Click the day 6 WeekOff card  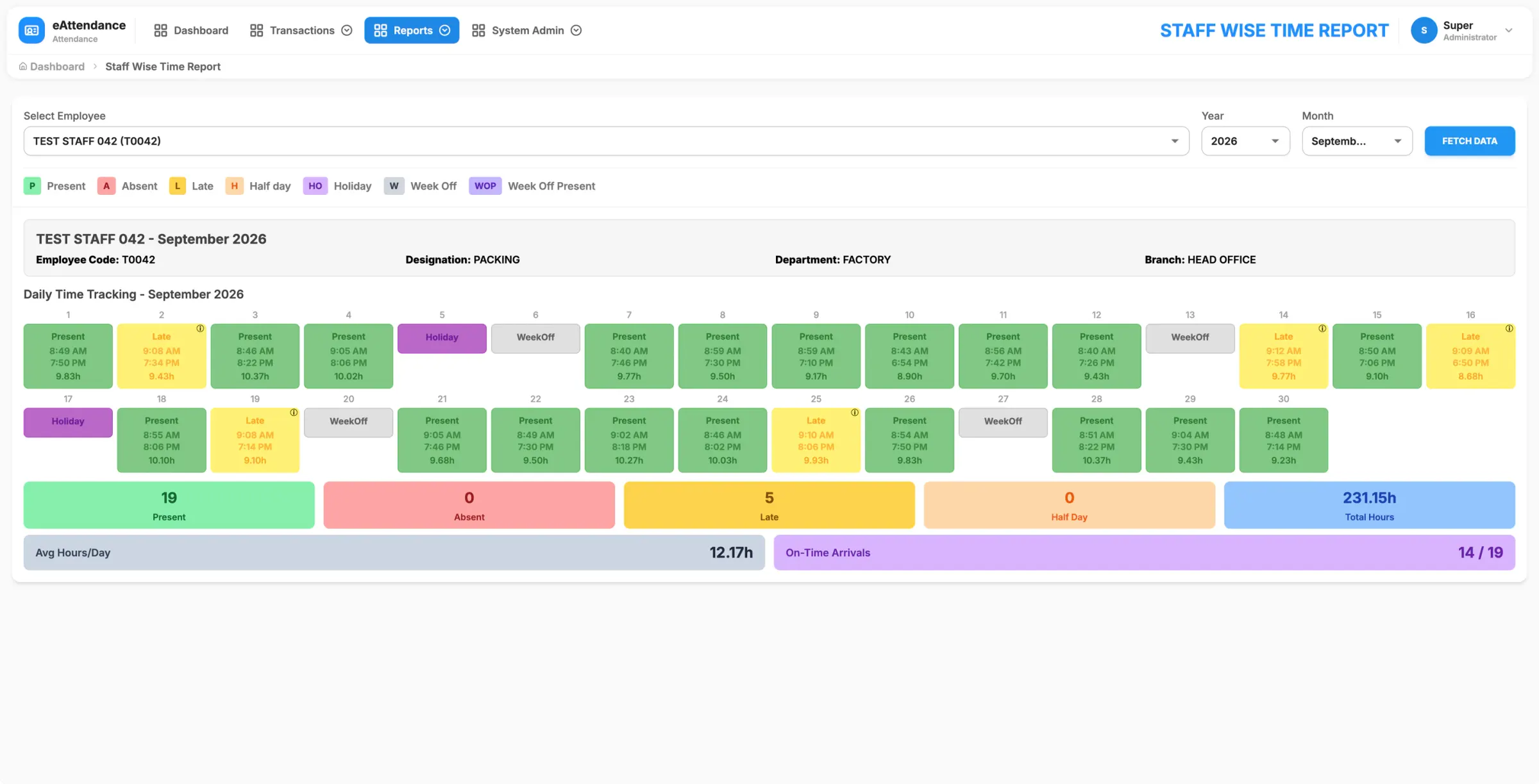point(535,338)
